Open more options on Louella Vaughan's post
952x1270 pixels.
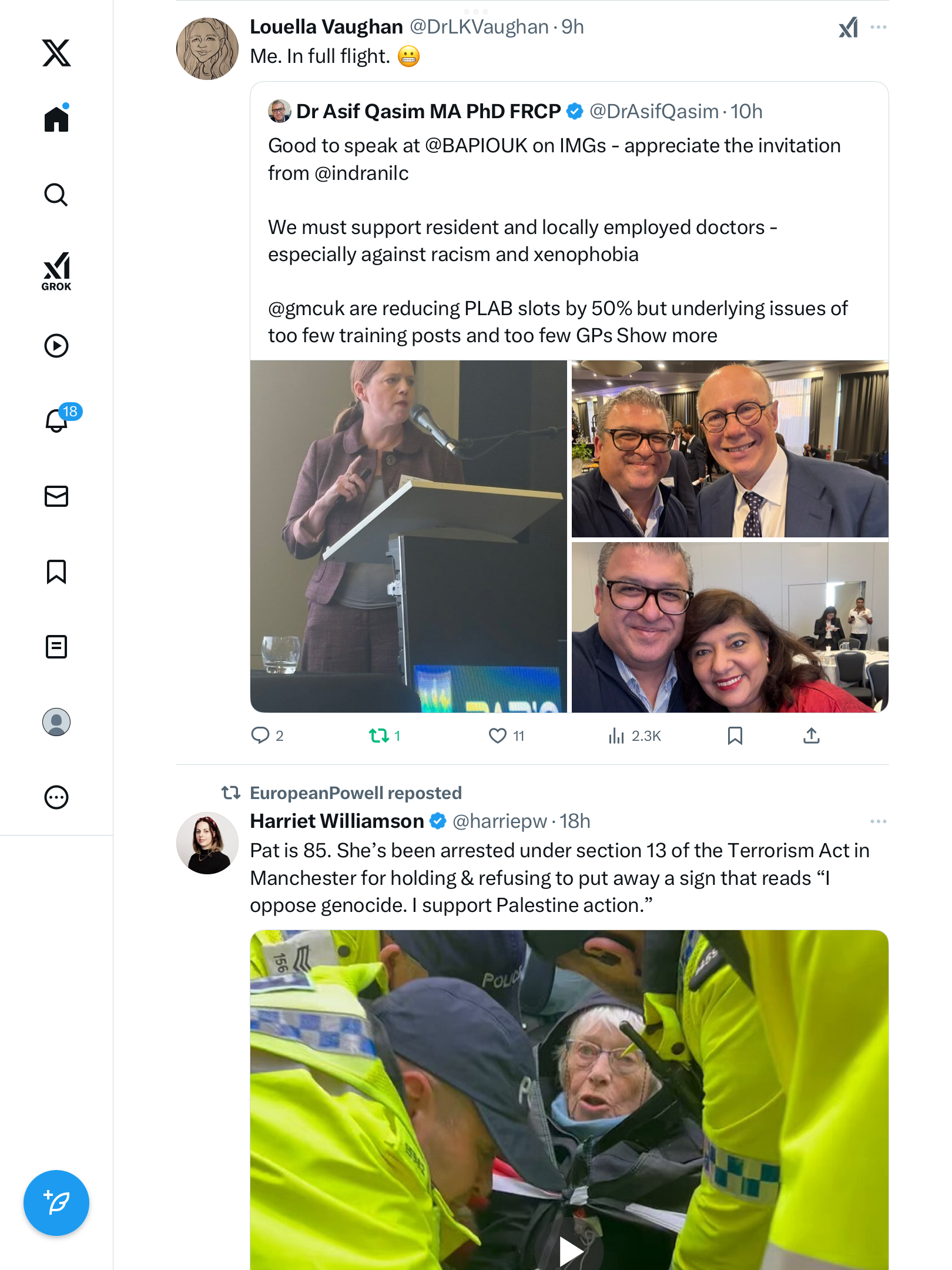coord(878,27)
